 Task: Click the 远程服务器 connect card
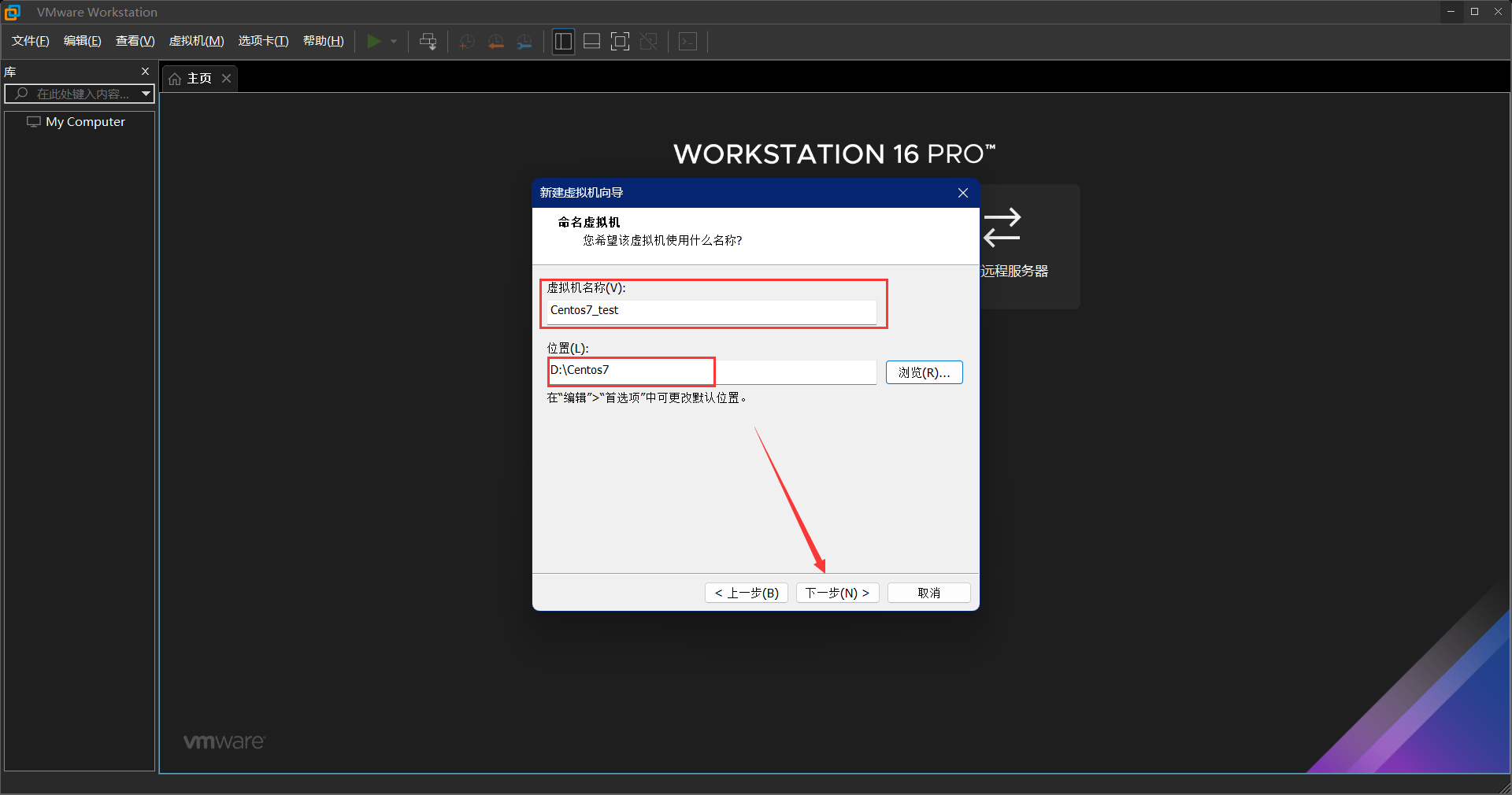pos(1029,246)
